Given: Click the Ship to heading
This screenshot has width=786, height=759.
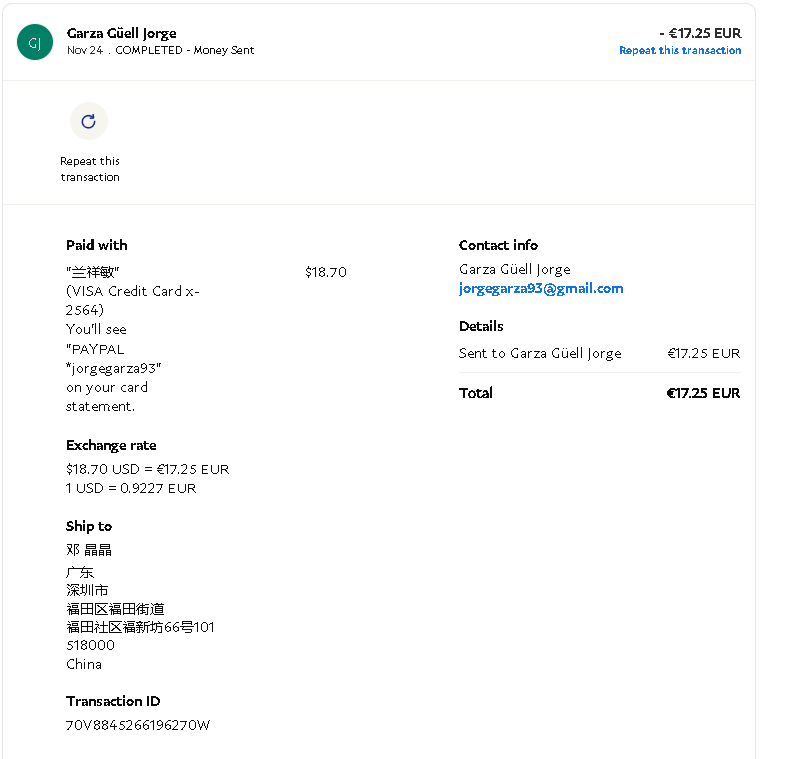Looking at the screenshot, I should (x=89, y=526).
